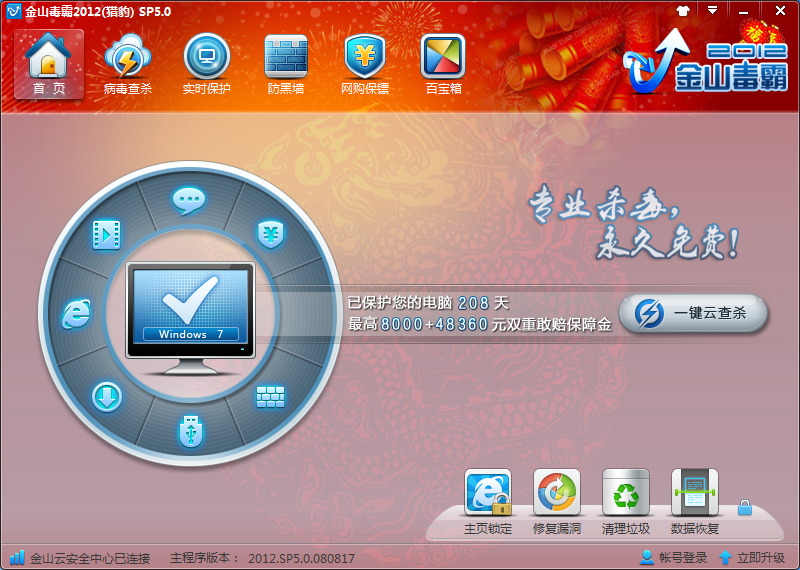Click the USB drive protection ring icon
Screen dimensions: 800x570
click(x=189, y=430)
